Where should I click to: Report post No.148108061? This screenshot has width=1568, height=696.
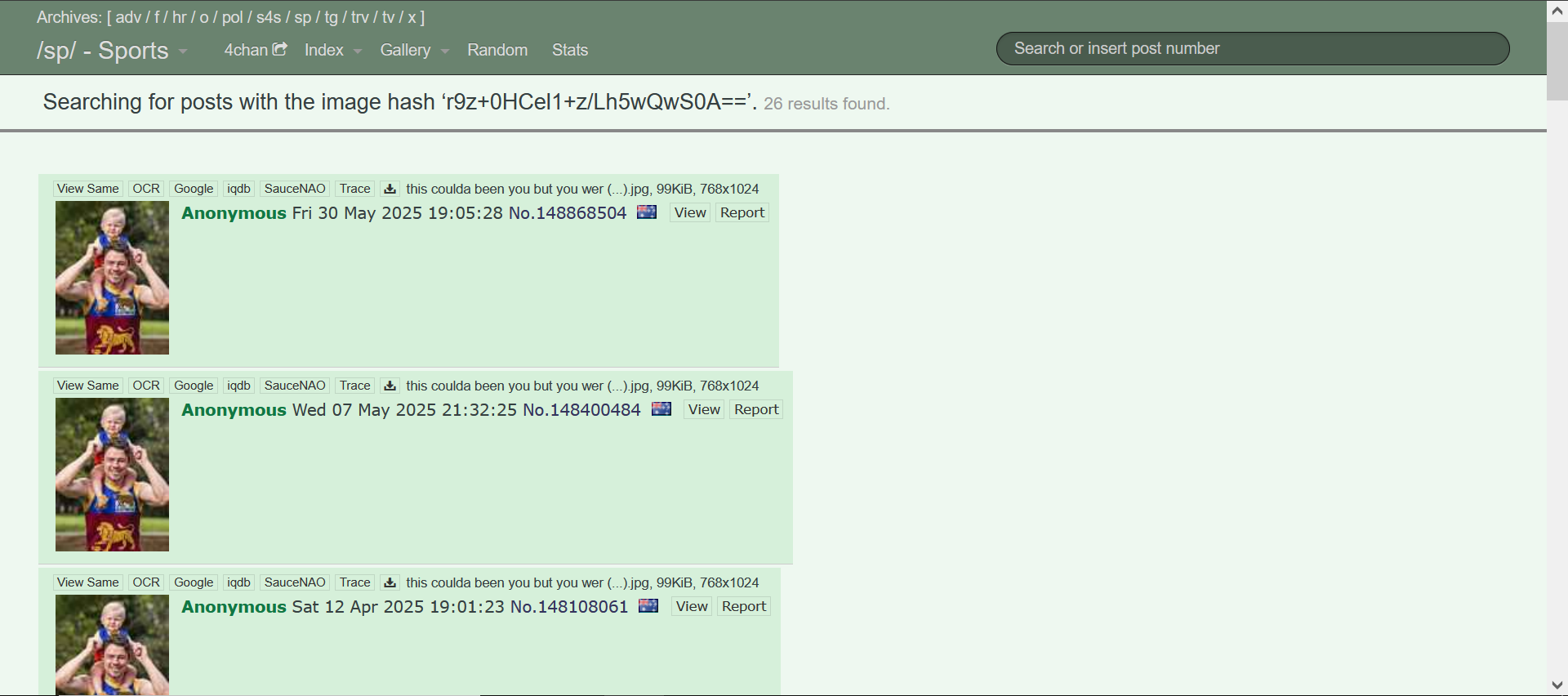744,606
